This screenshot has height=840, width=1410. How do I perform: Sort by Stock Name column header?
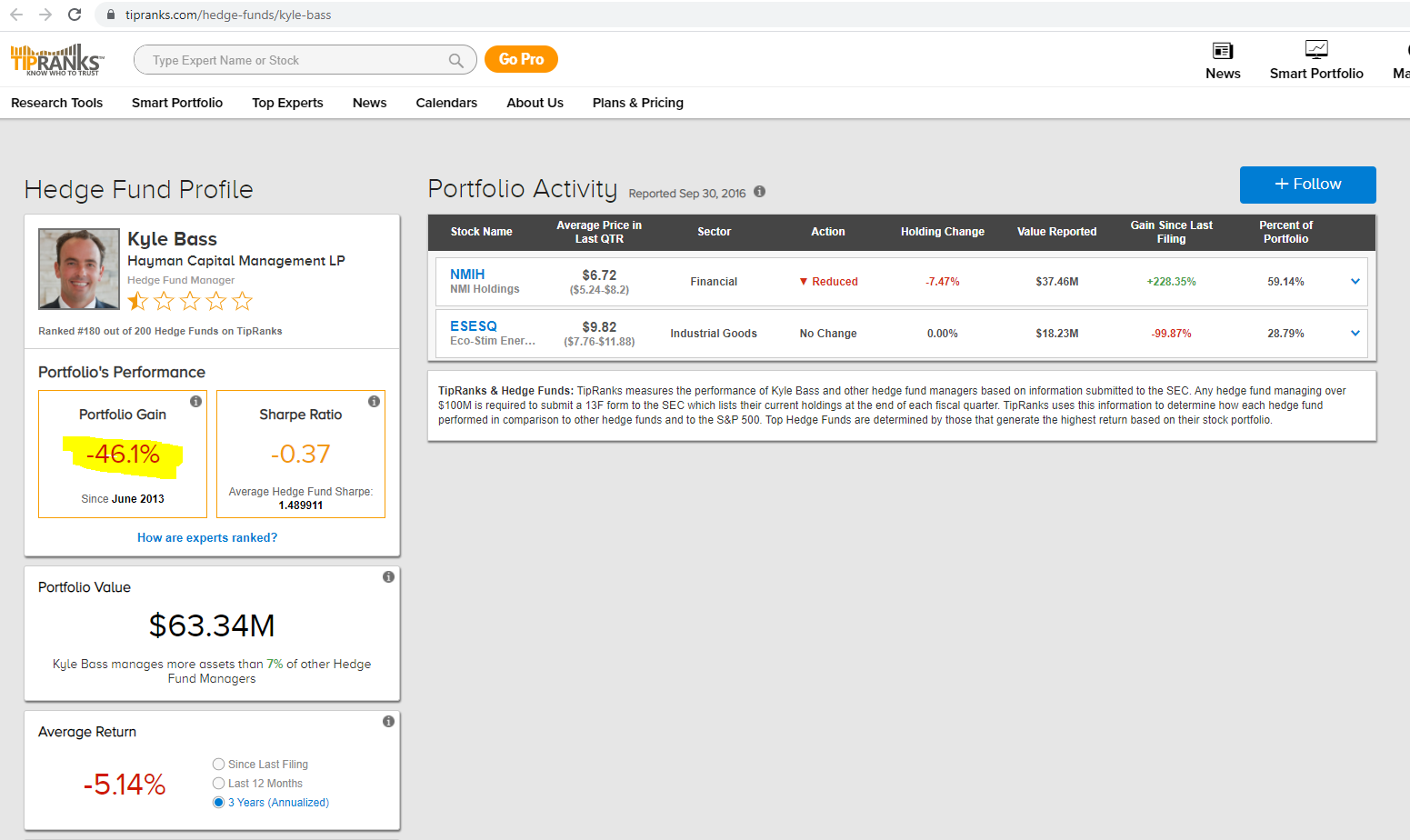pos(482,232)
